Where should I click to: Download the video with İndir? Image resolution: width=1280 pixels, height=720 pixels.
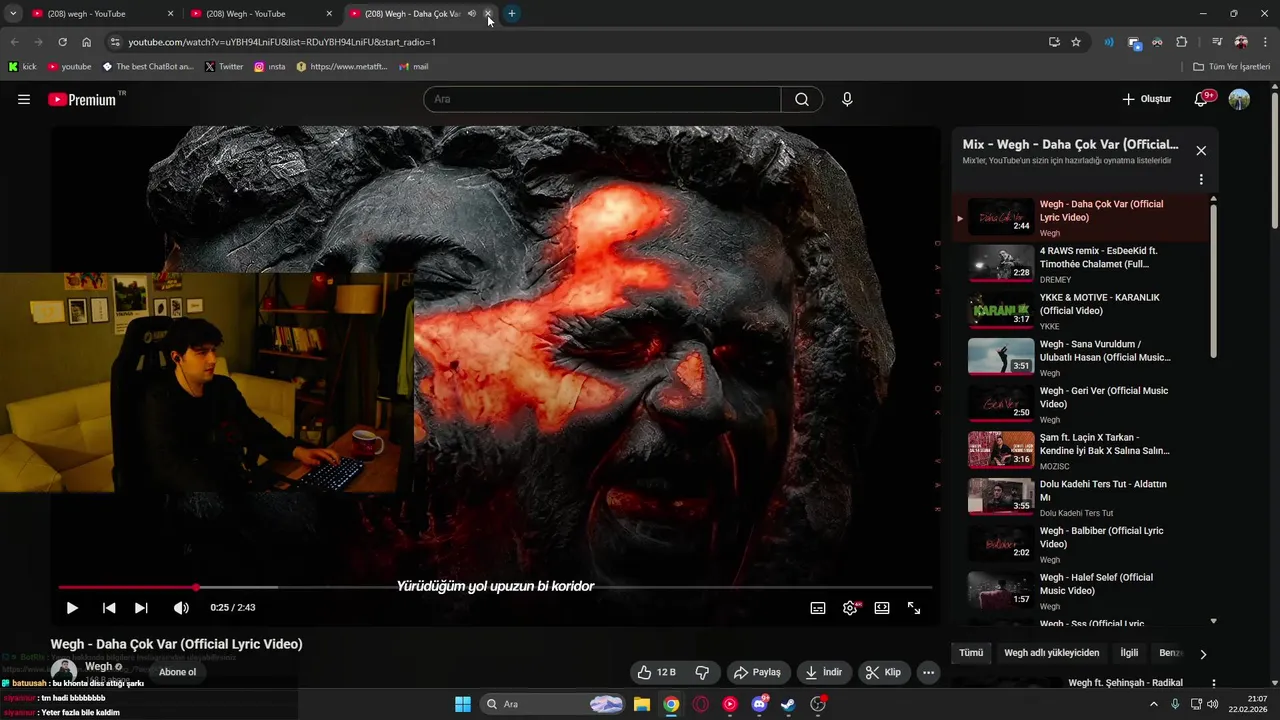tap(823, 672)
